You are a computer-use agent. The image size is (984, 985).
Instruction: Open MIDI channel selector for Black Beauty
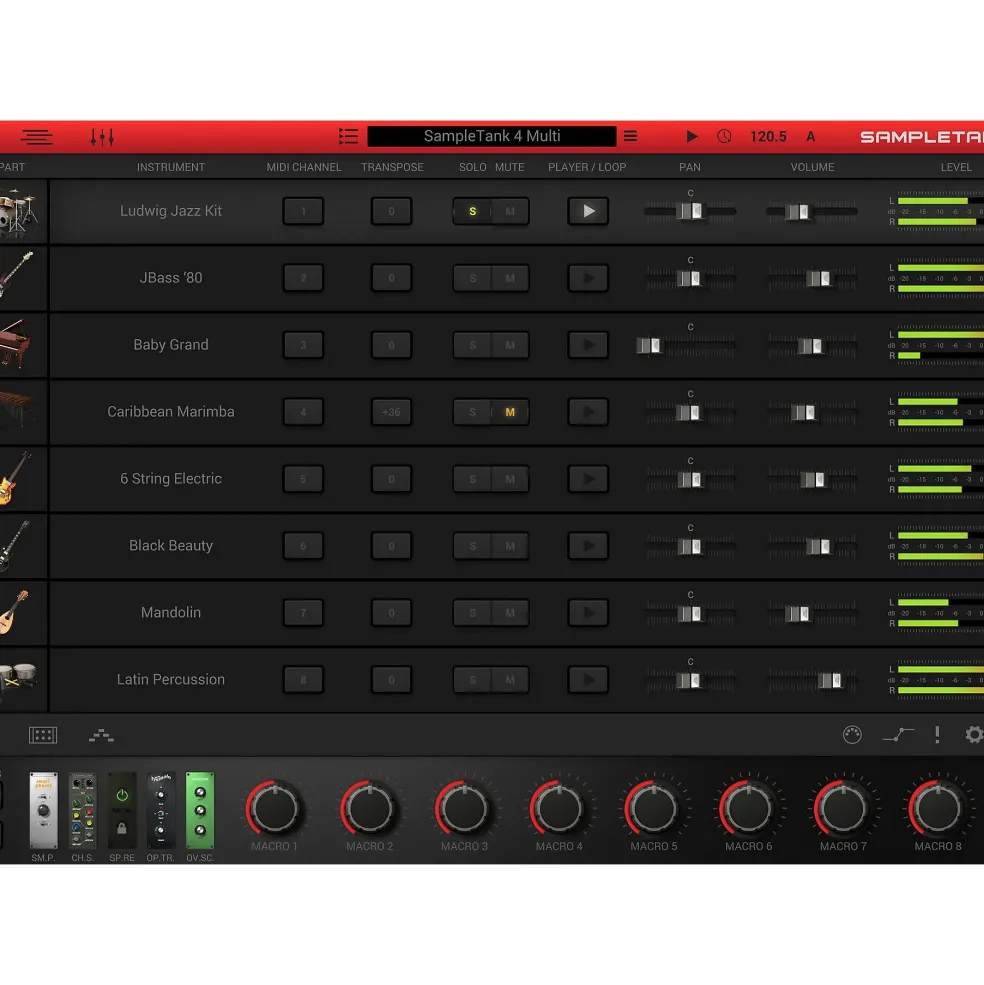[x=303, y=546]
